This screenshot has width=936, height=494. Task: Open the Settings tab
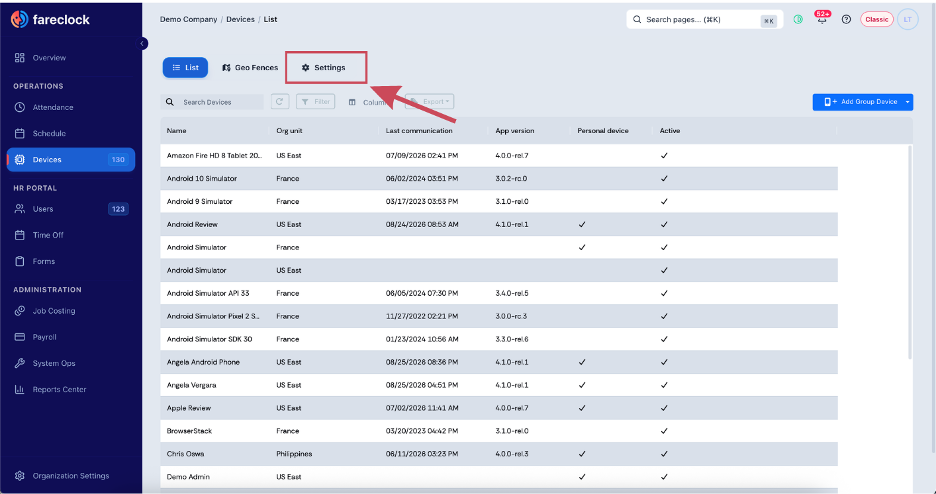pyautogui.click(x=326, y=67)
